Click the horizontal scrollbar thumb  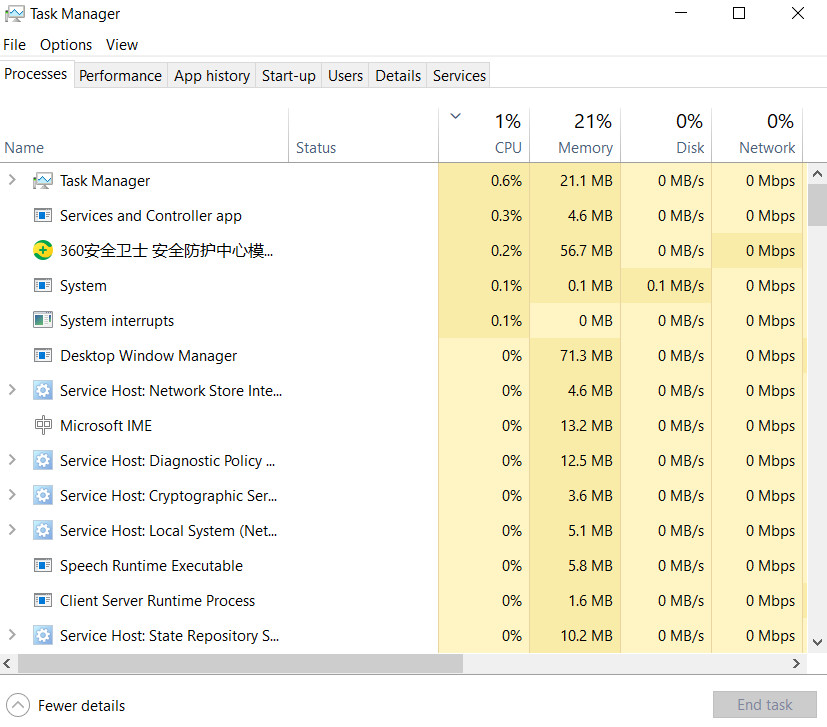(x=241, y=663)
